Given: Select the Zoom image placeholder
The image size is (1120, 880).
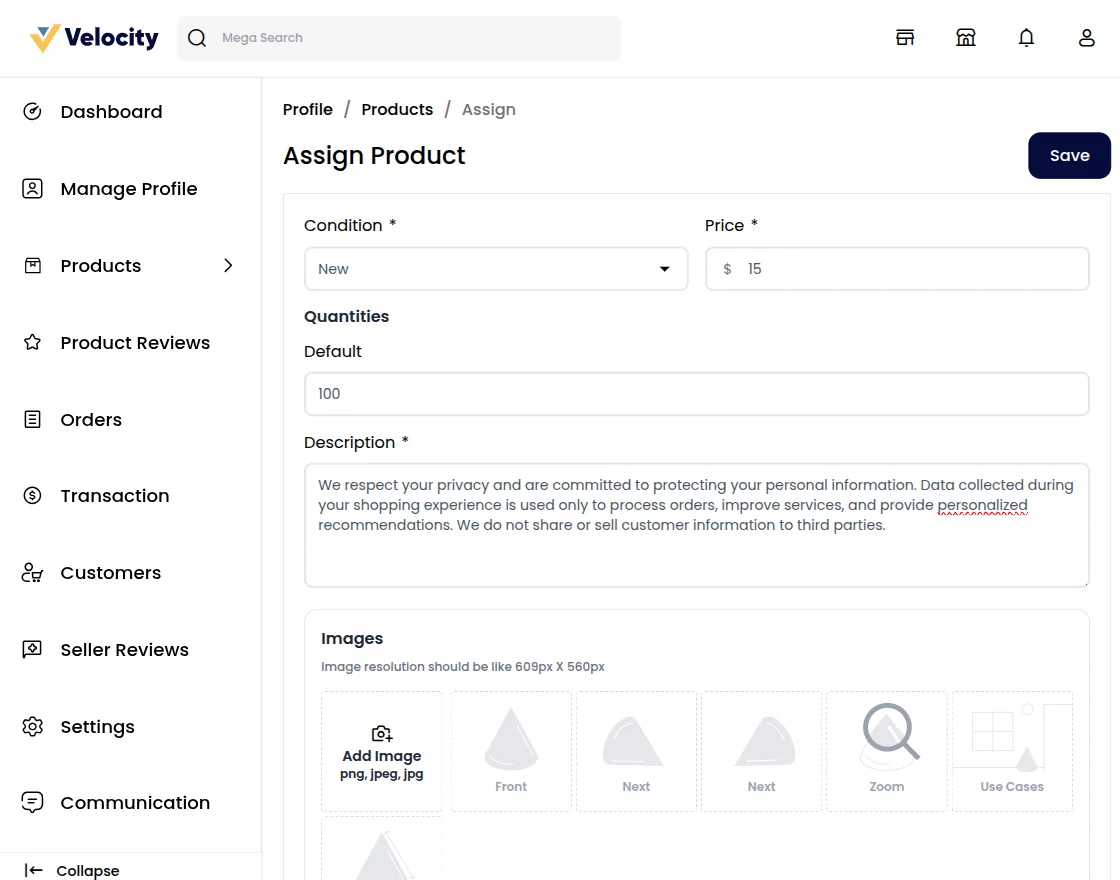Looking at the screenshot, I should click(886, 750).
